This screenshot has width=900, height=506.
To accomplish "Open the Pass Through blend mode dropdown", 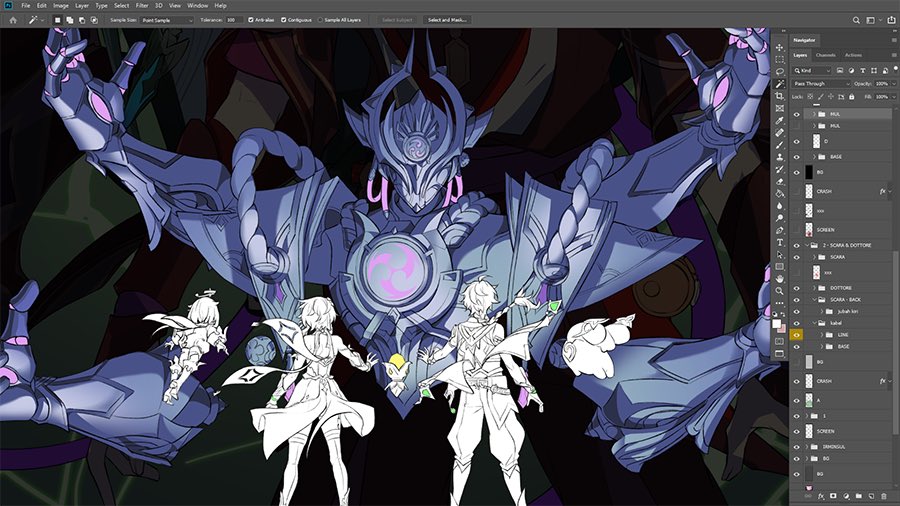I will 821,84.
